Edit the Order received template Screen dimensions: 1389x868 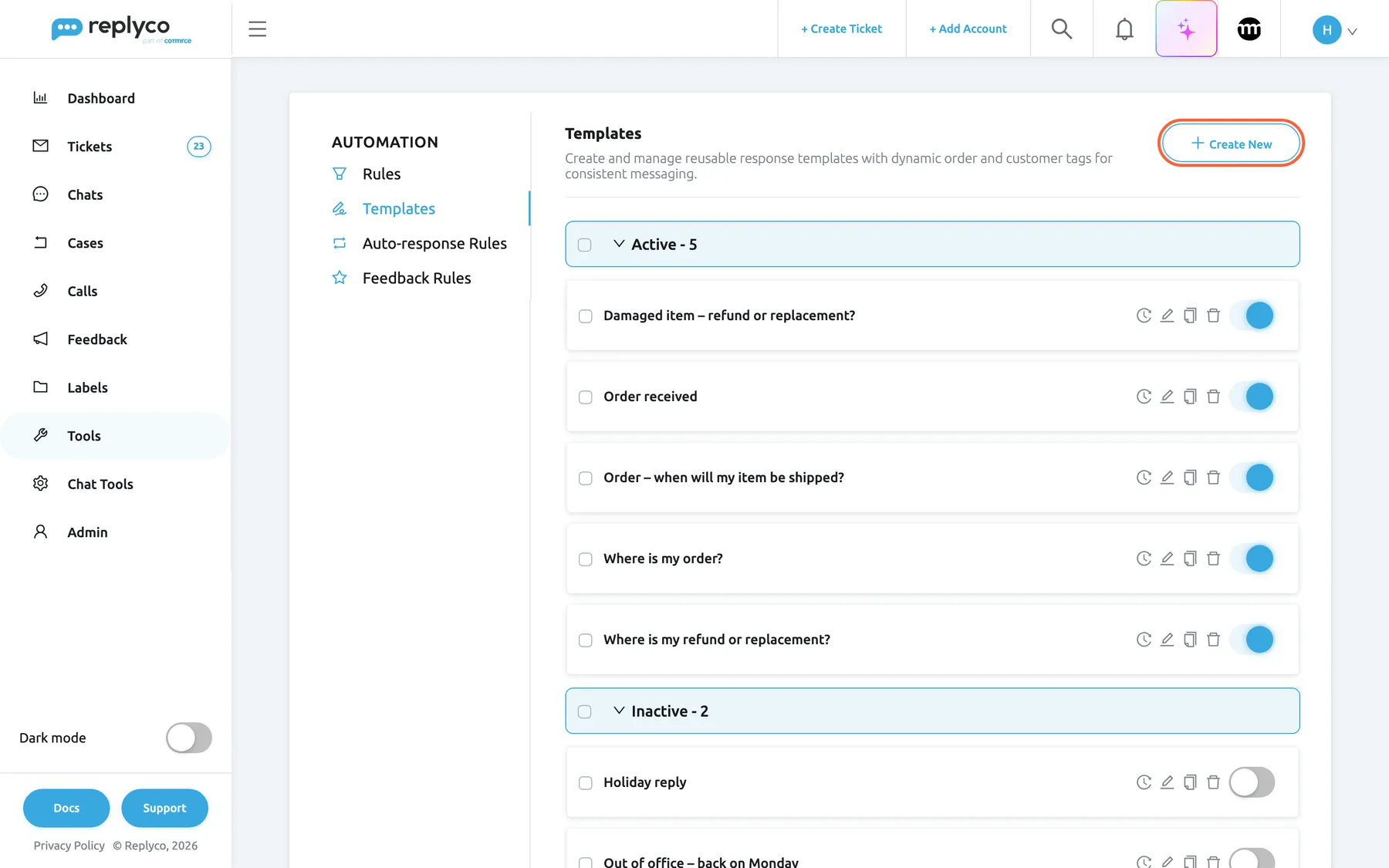(1167, 397)
